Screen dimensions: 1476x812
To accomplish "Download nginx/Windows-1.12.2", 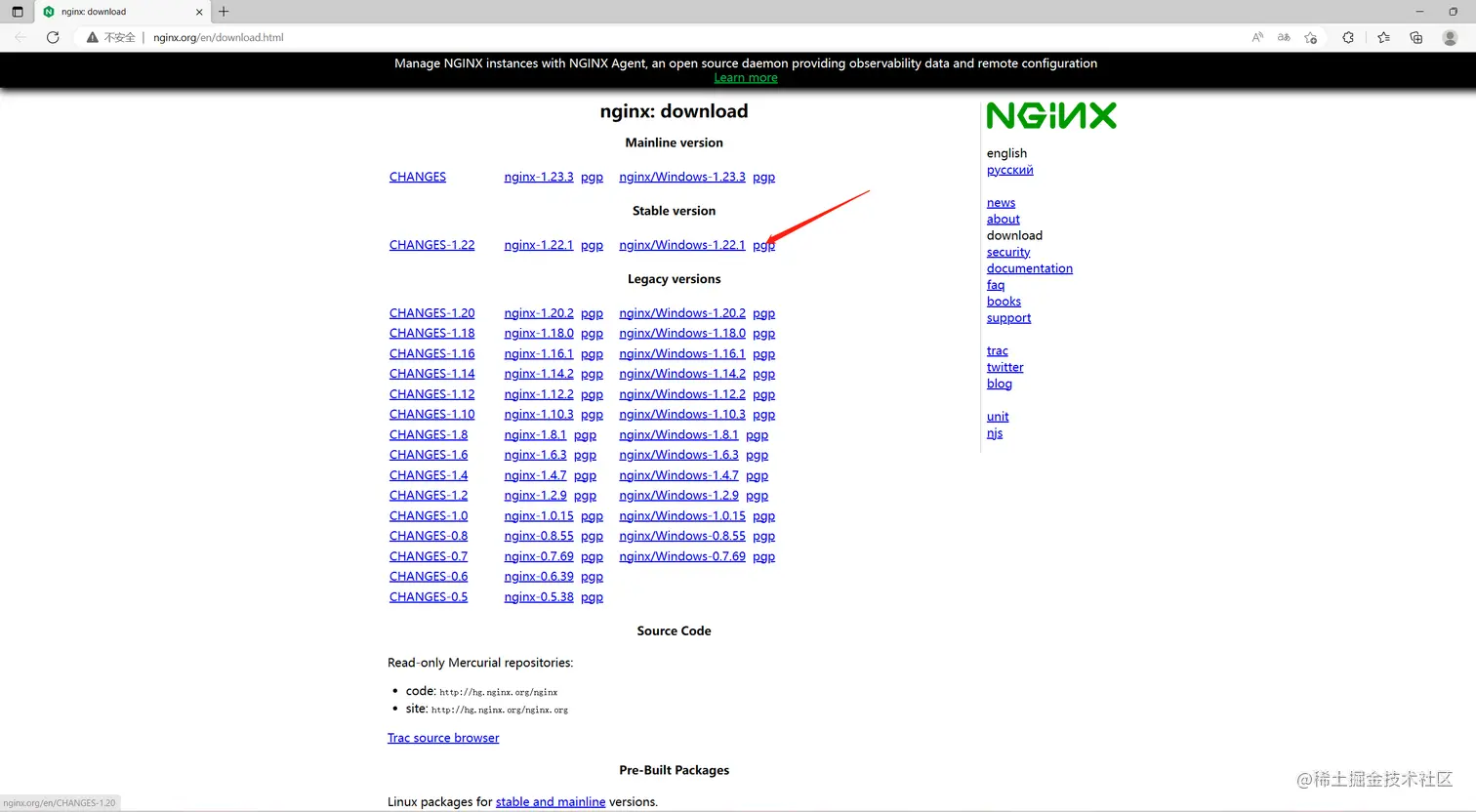I will [x=682, y=394].
